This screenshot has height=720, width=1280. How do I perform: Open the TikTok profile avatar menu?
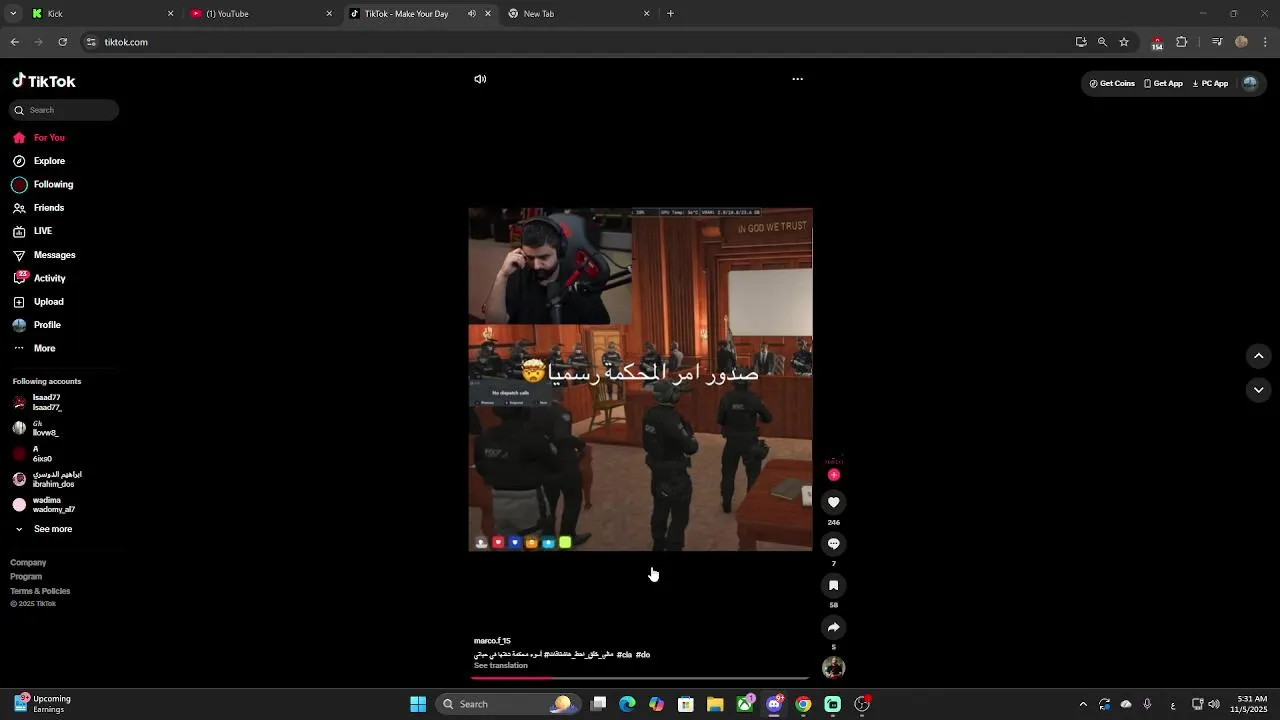pos(1249,84)
